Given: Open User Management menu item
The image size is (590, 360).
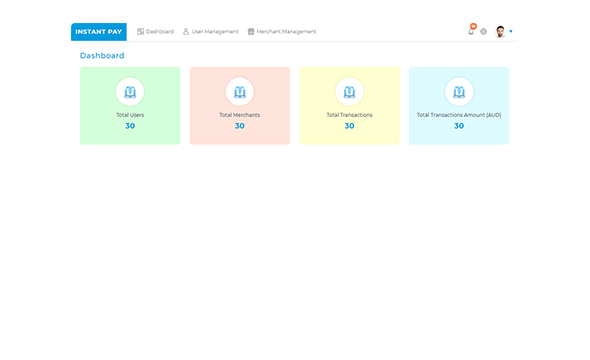Looking at the screenshot, I should (211, 32).
